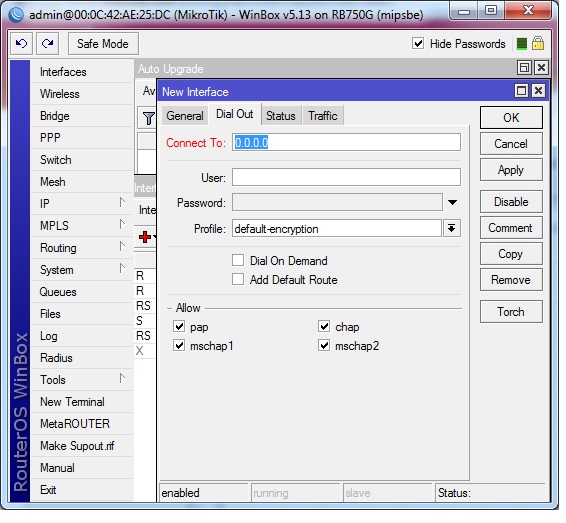Open the Files menu

(x=82, y=314)
